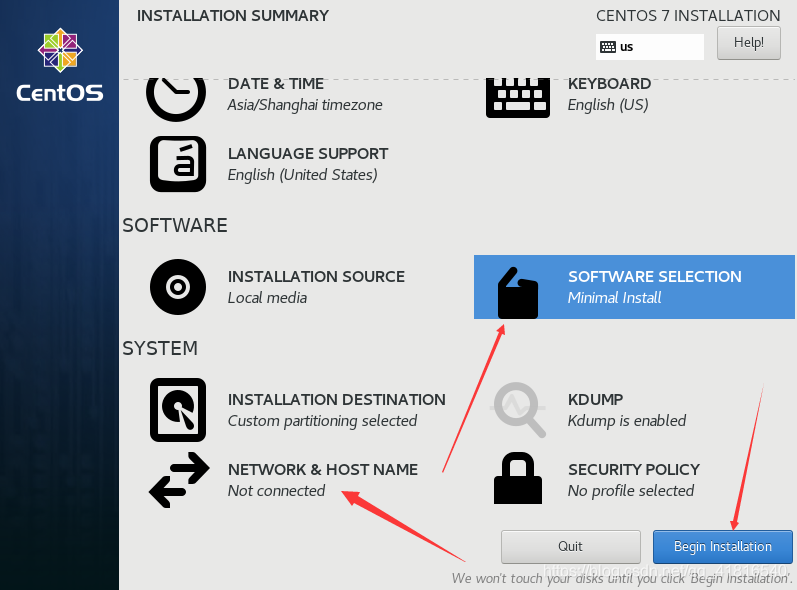Start with Begin Installation button

tap(723, 546)
